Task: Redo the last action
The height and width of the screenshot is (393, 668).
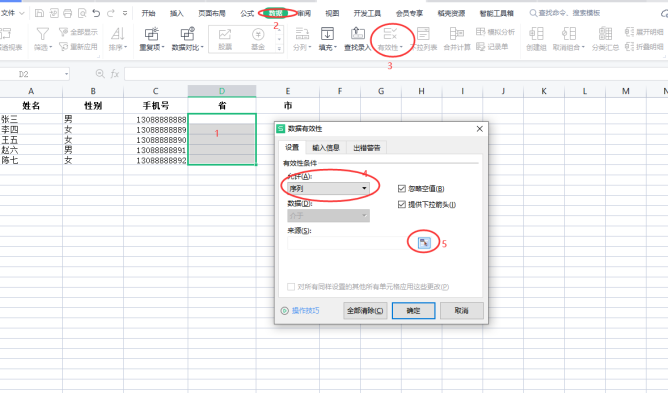Action: pos(111,13)
